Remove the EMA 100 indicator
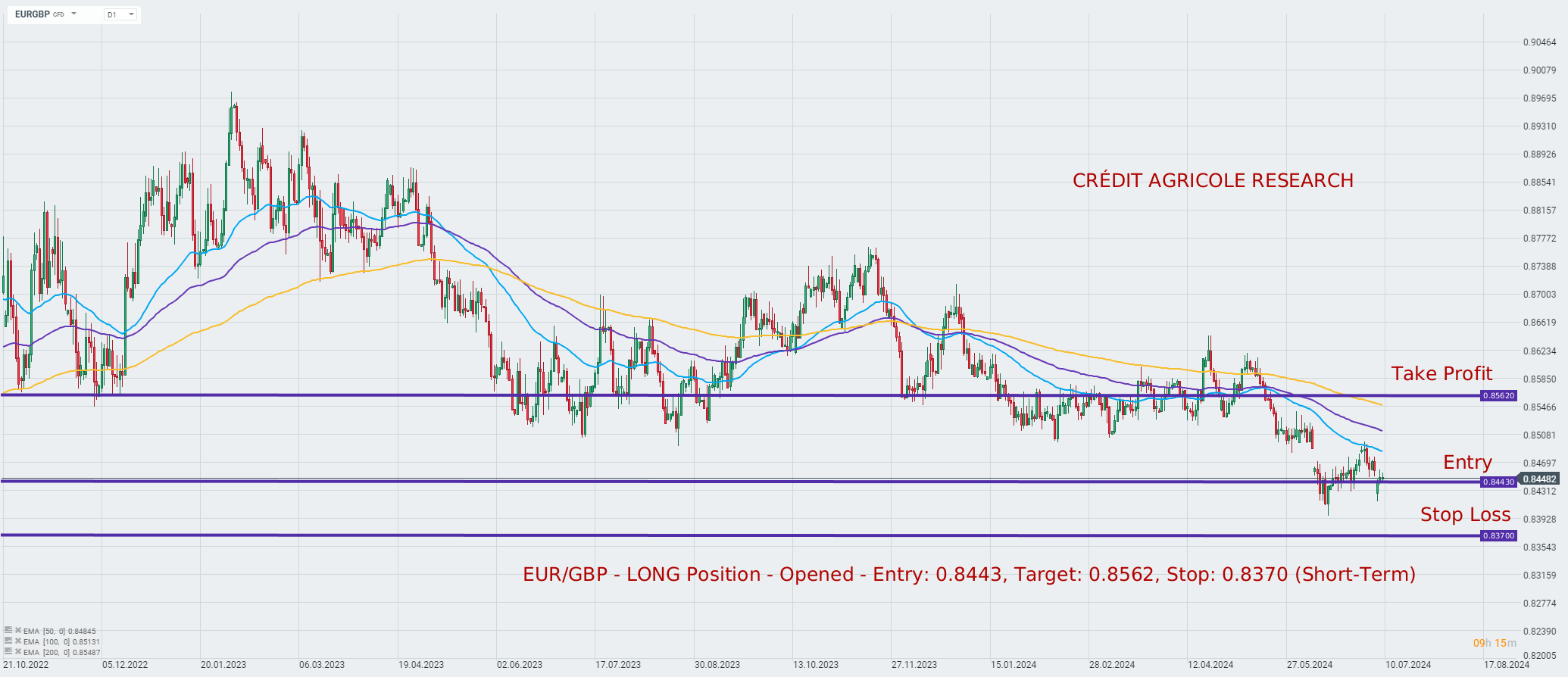Screen dimensions: 1568x677 click(18, 641)
